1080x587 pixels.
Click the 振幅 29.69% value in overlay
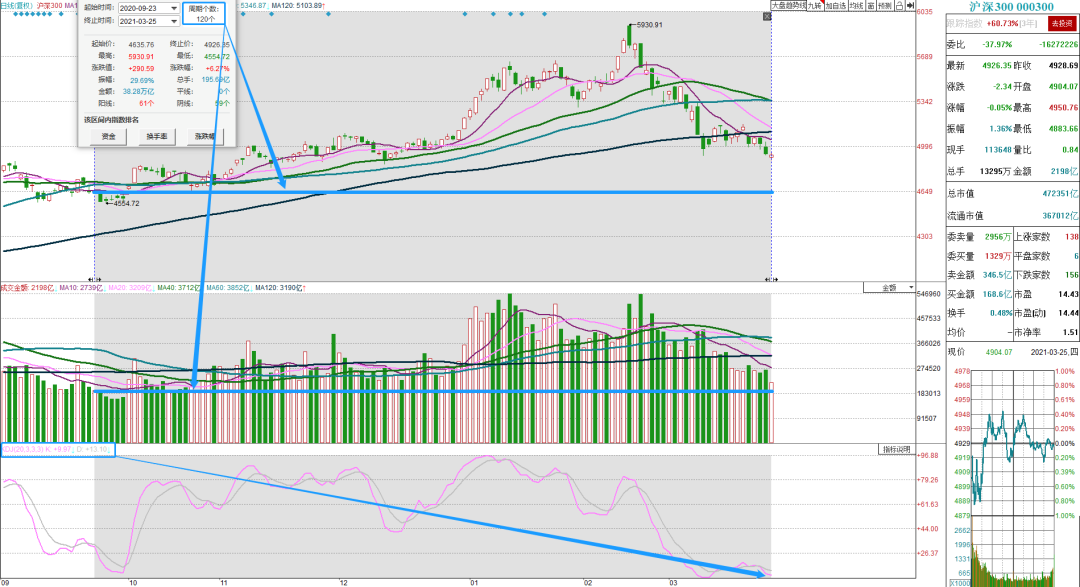(143, 80)
